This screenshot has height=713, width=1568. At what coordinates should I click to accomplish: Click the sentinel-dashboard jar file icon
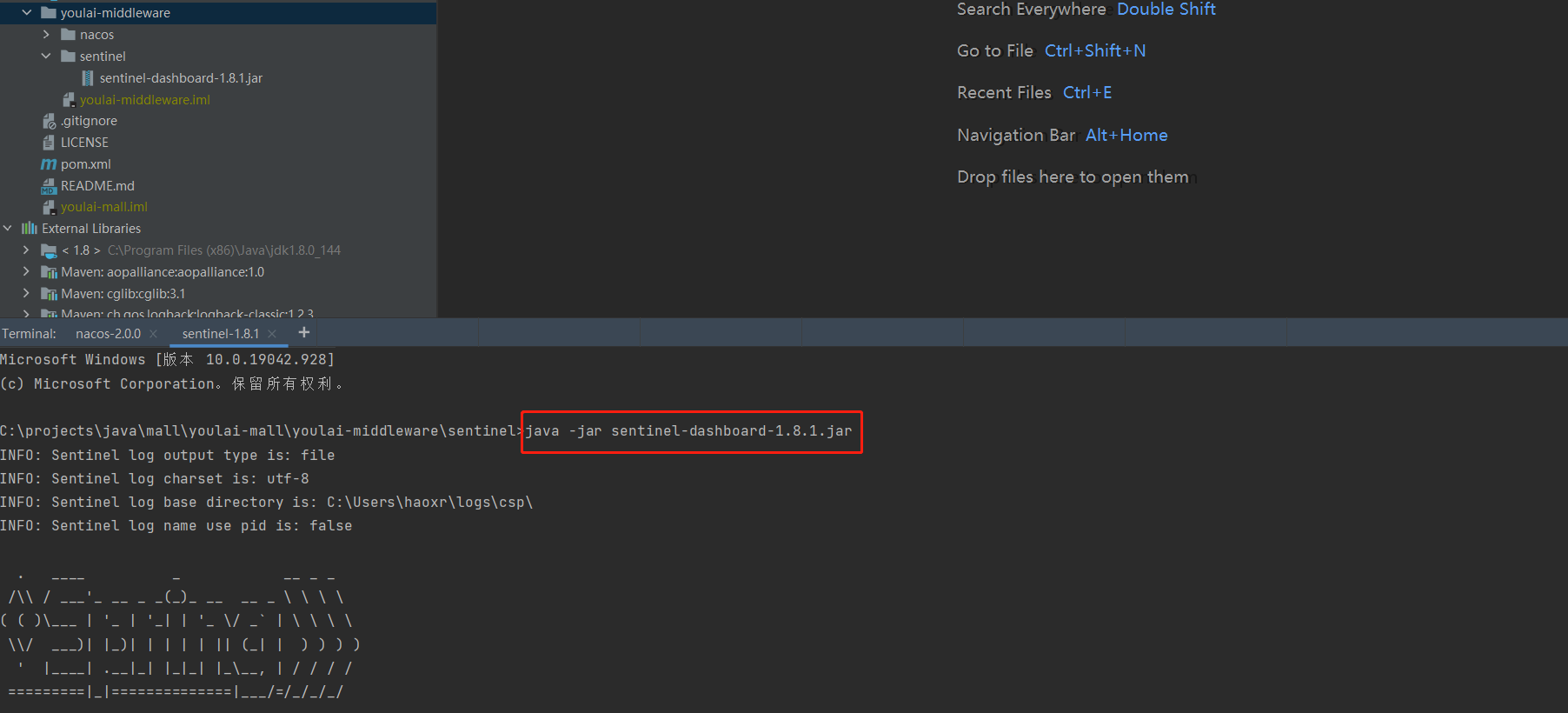tap(88, 78)
